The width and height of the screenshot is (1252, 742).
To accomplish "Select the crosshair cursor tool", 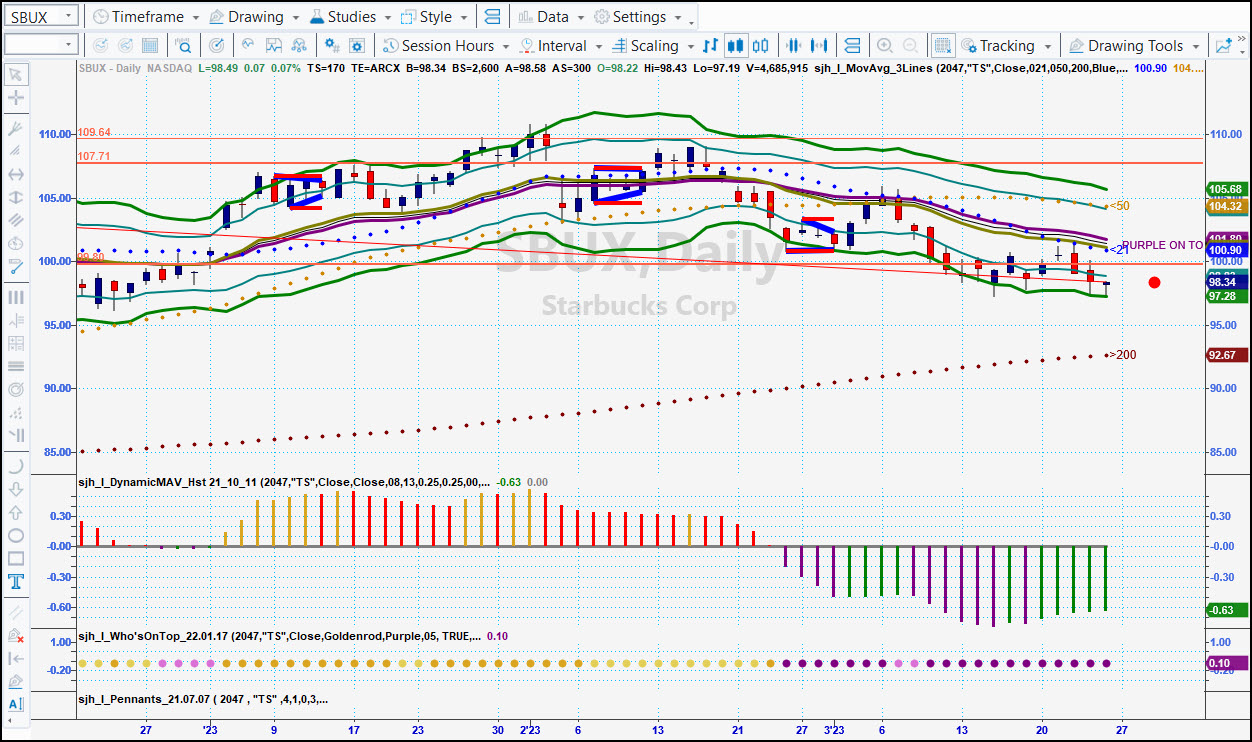I will coord(16,98).
